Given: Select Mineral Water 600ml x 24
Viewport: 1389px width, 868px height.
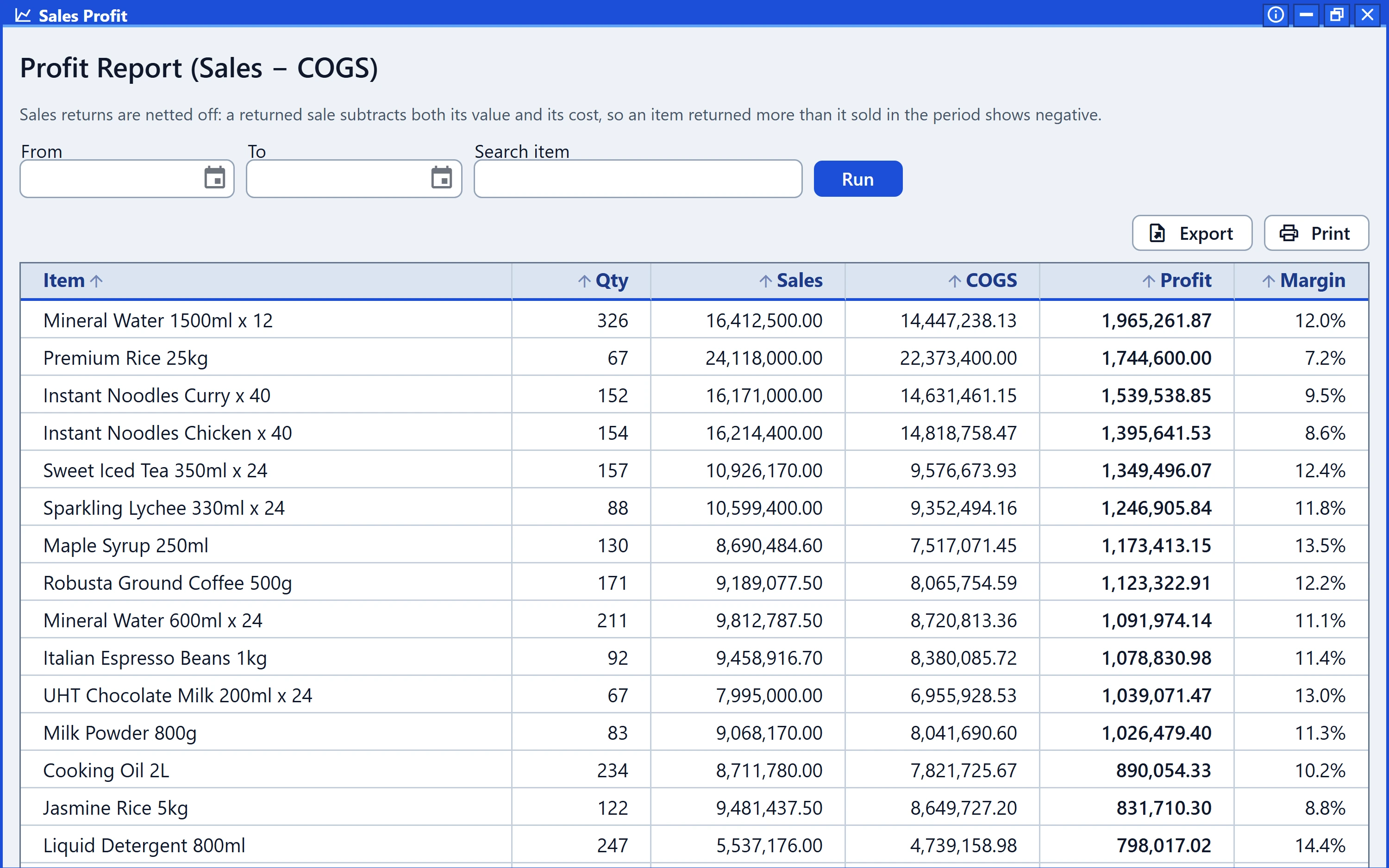Looking at the screenshot, I should [153, 621].
